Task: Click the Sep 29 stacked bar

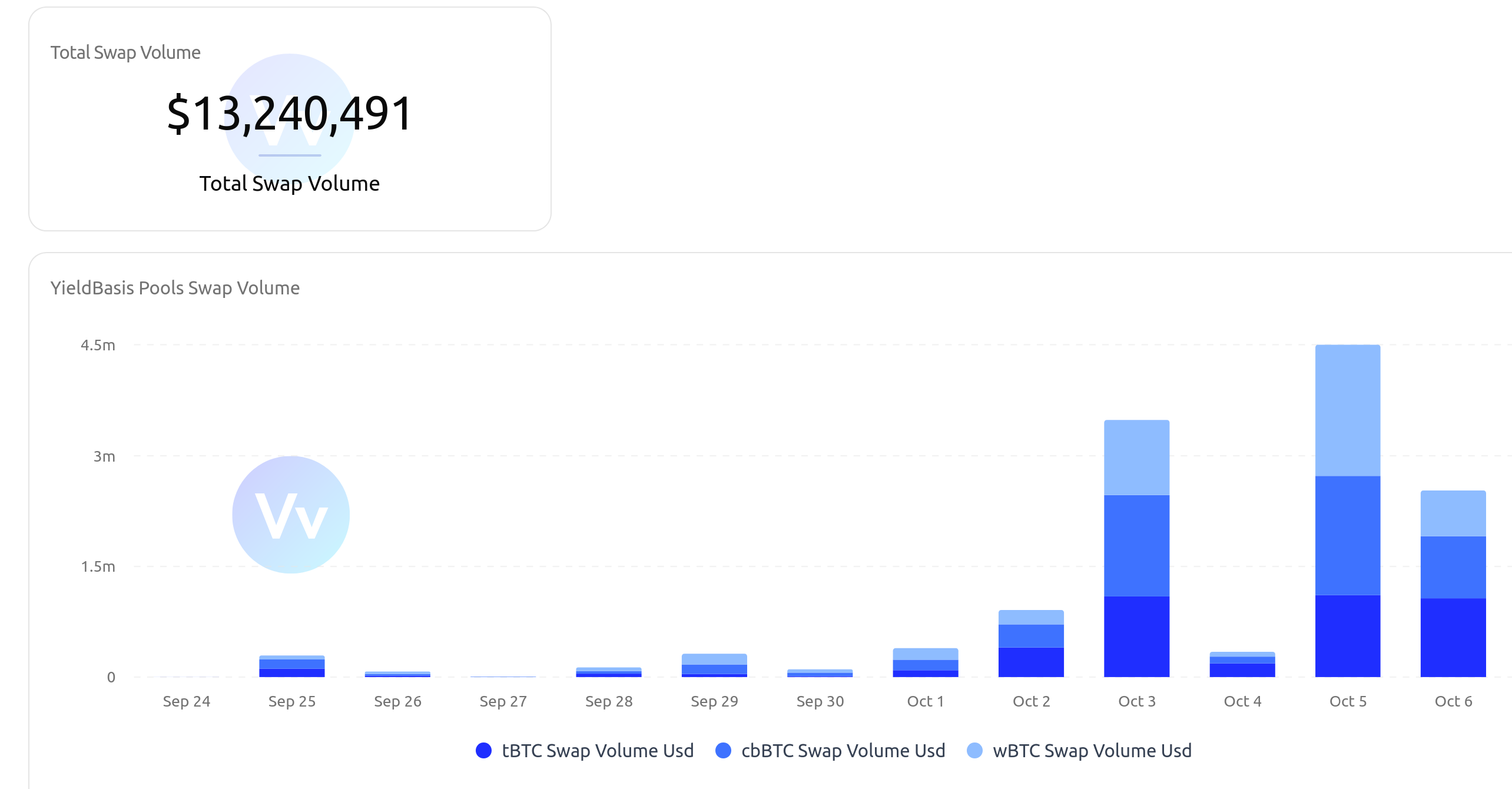Action: coord(714,665)
